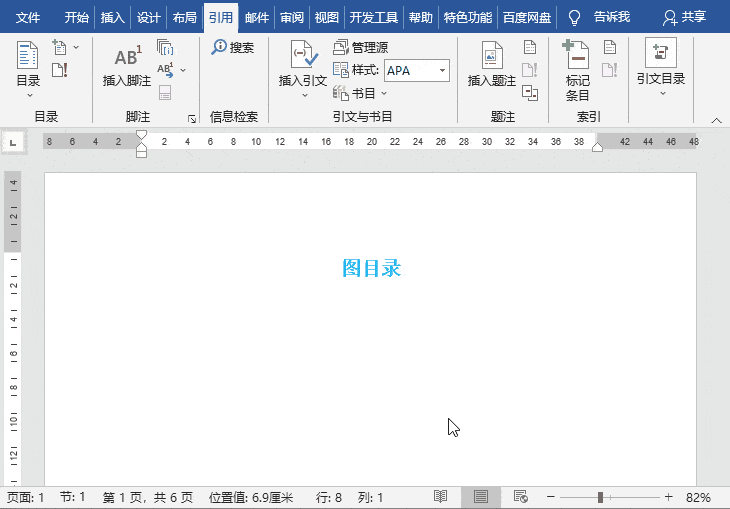Click Update Table of Figures icon in 题注 group

coord(530,70)
